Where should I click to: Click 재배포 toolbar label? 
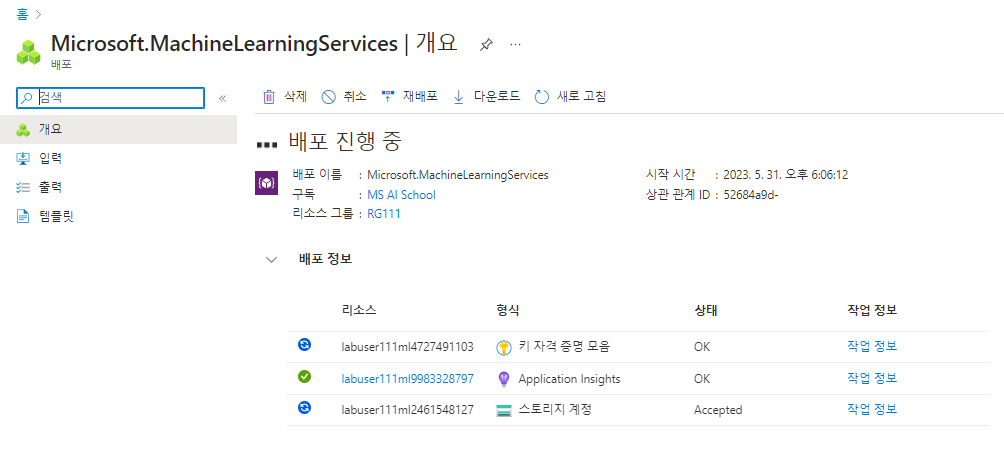(x=420, y=97)
